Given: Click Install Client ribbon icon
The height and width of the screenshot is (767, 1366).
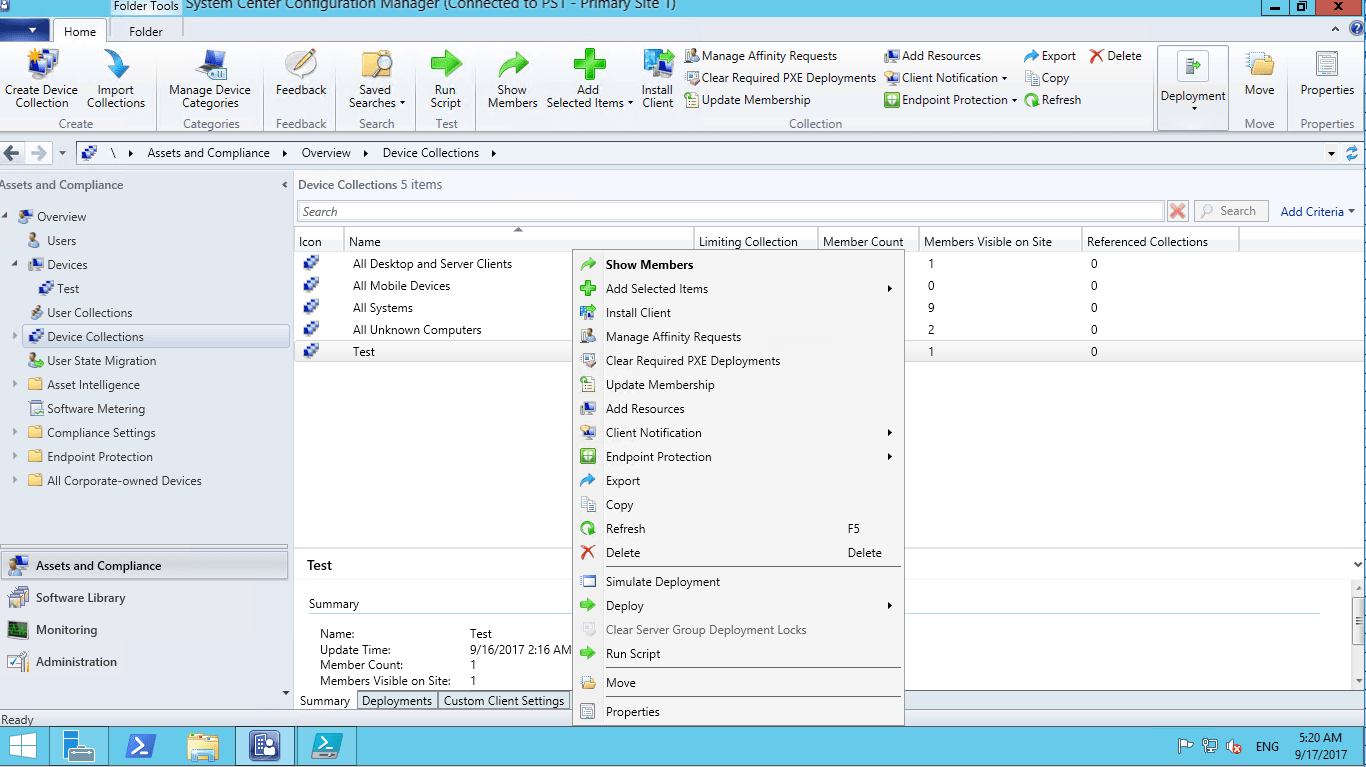Looking at the screenshot, I should pyautogui.click(x=658, y=78).
